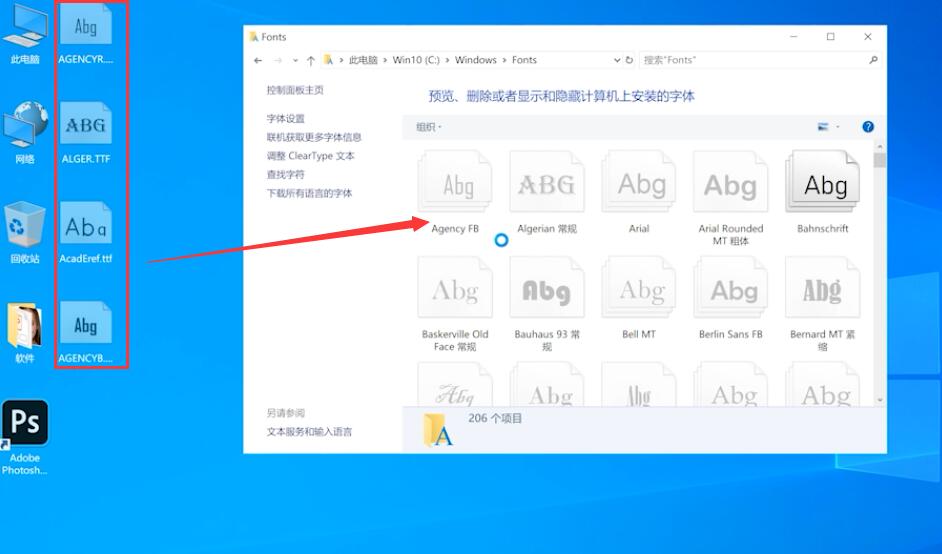This screenshot has width=942, height=554.
Task: Select the Baskerville Old Face 常规 font
Action: pos(455,304)
